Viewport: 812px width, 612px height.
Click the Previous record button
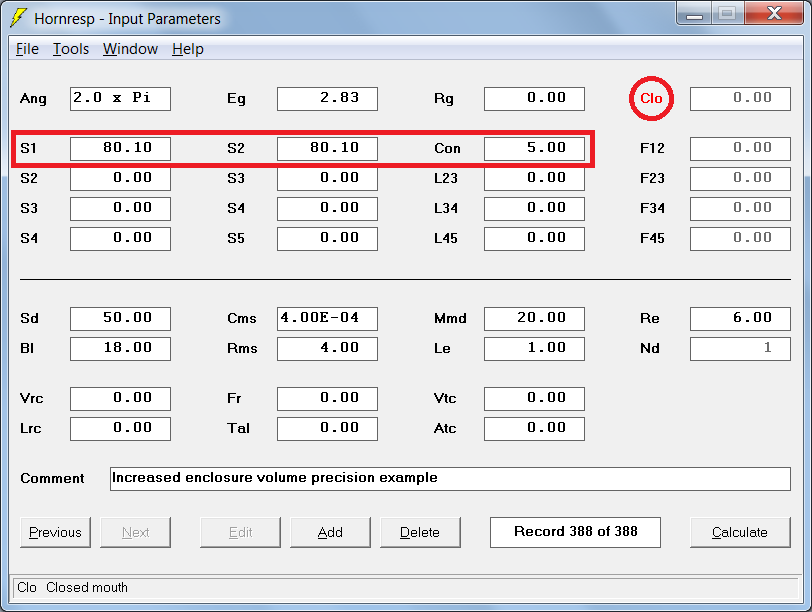[55, 532]
